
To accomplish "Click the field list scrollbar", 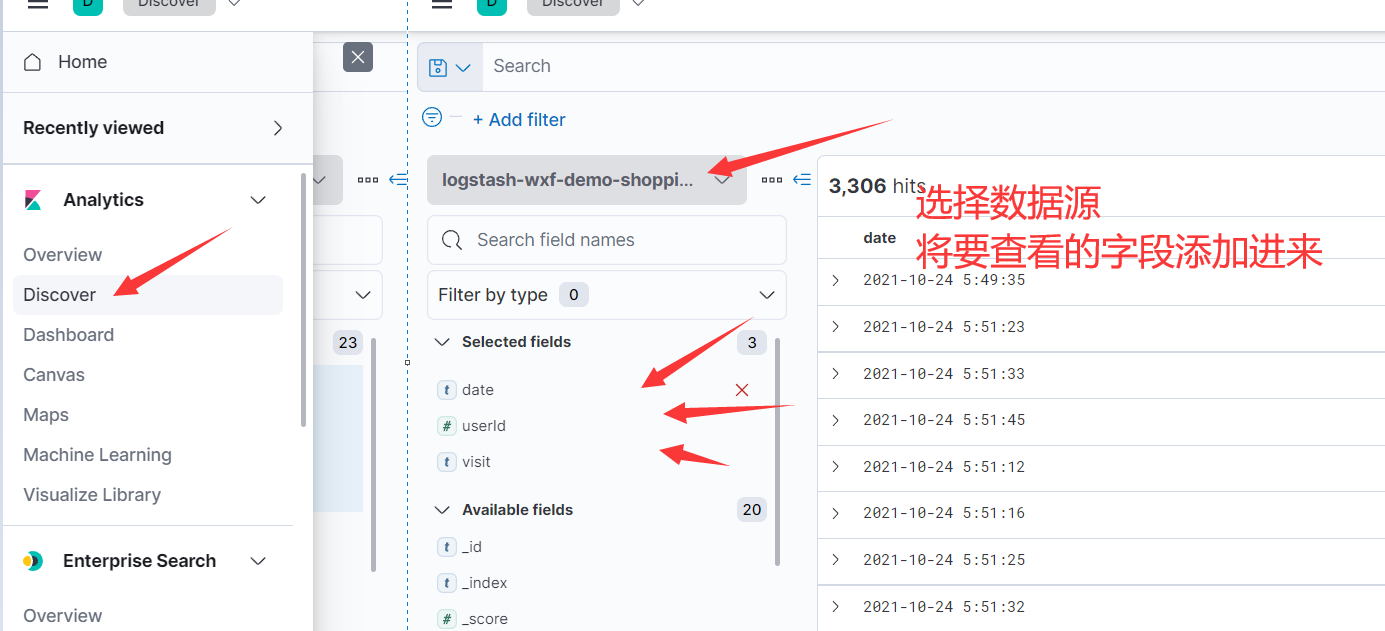I will [777, 452].
